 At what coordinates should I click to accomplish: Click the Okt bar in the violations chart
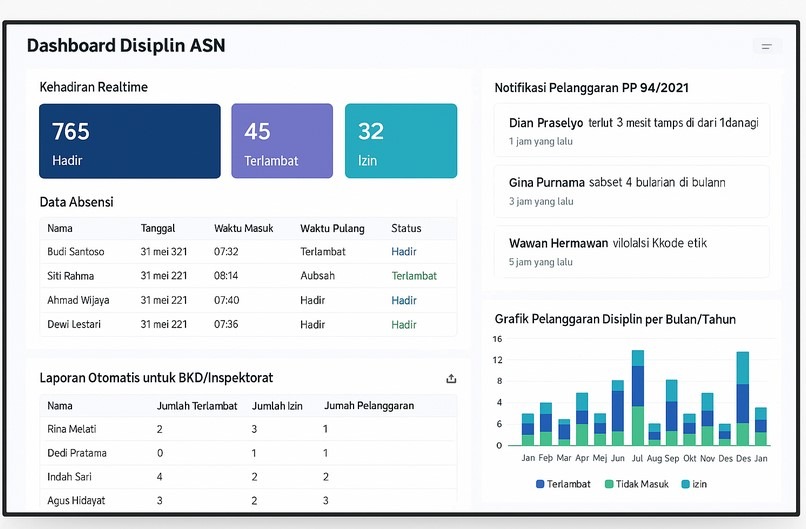(x=689, y=429)
